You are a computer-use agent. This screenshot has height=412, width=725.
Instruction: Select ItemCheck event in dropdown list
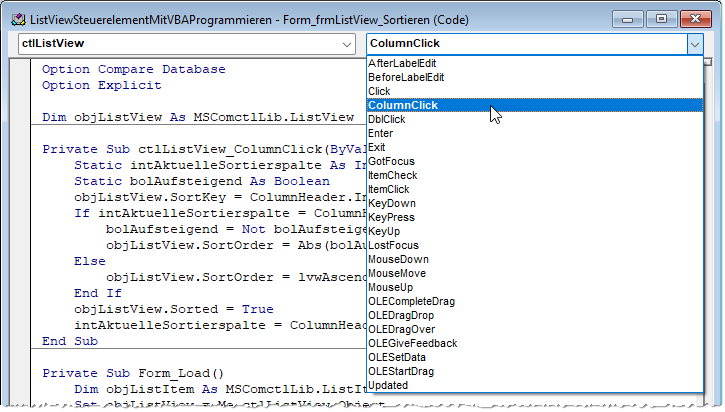pyautogui.click(x=393, y=175)
